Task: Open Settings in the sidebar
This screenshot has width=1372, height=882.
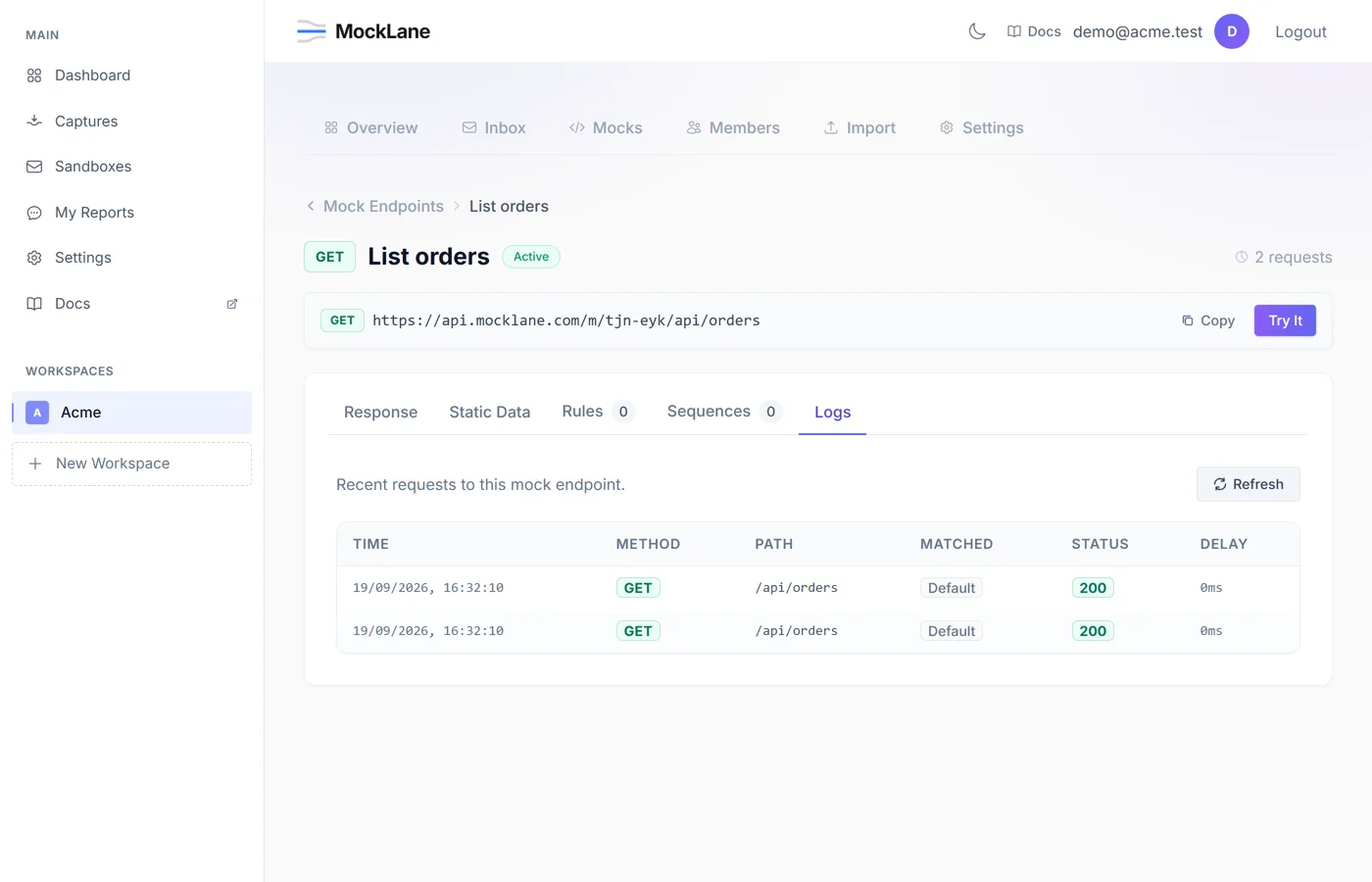Action: click(131, 258)
